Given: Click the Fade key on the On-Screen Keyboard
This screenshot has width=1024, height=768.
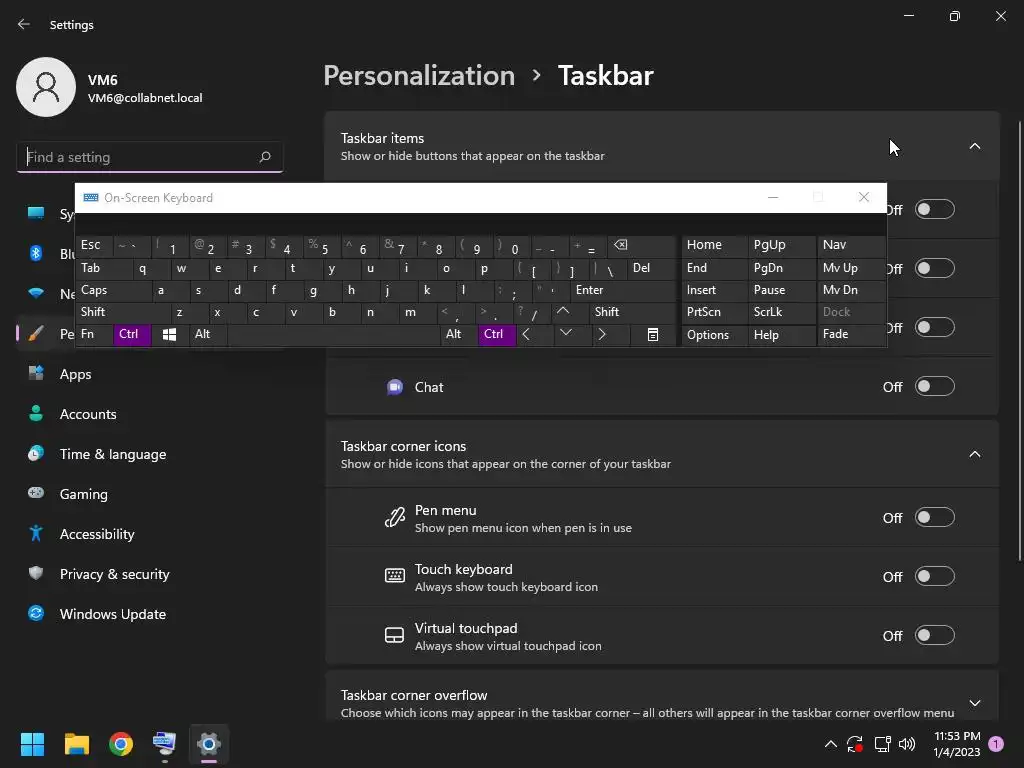Looking at the screenshot, I should (x=851, y=334).
